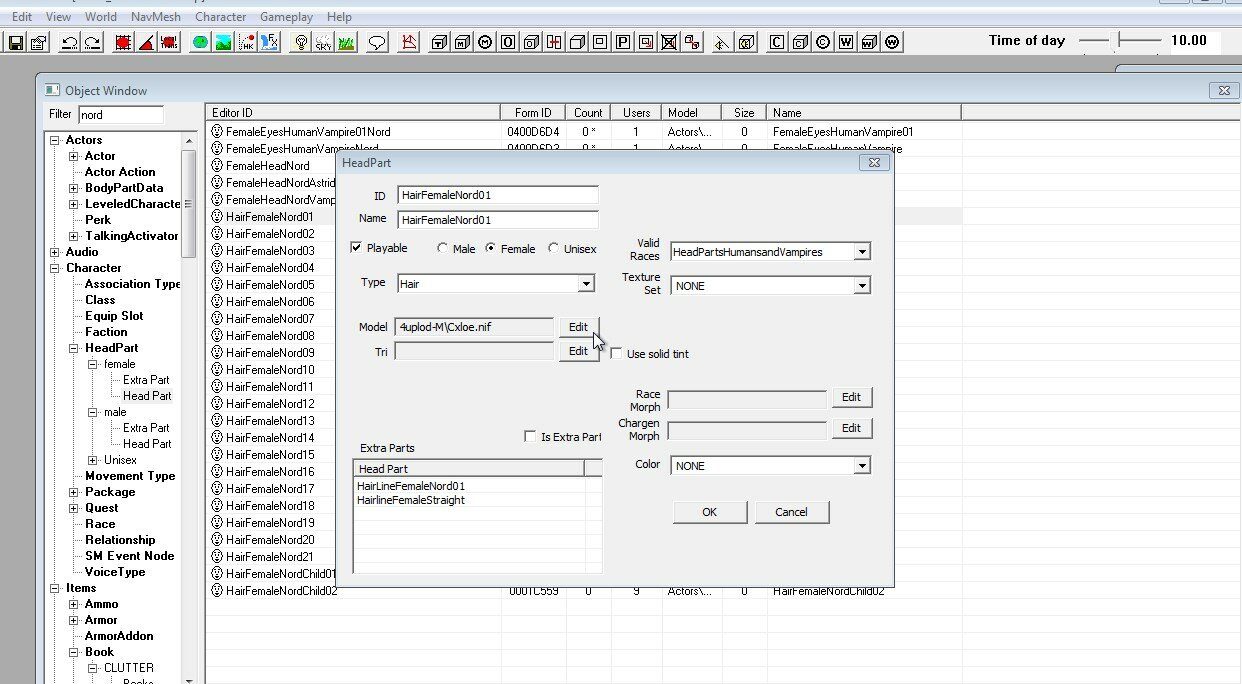Open the Gameplay menu
Image resolution: width=1242 pixels, height=684 pixels.
click(x=287, y=17)
